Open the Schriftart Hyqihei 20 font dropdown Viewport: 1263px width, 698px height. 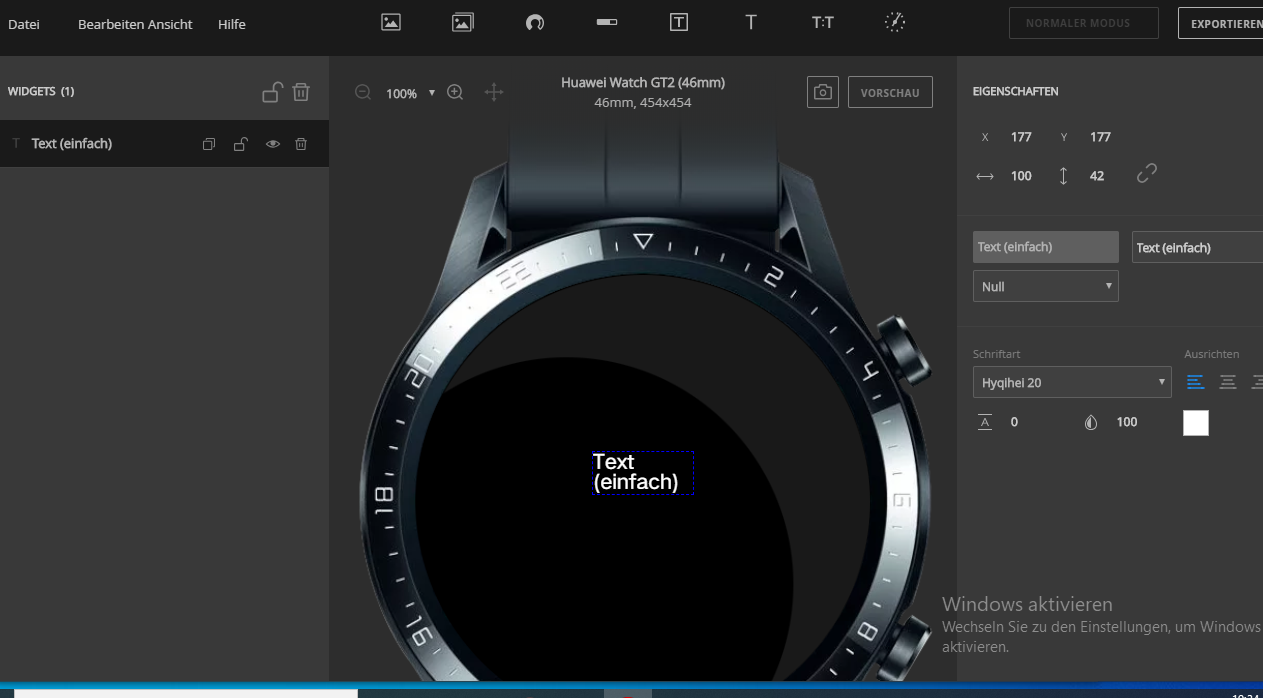(1072, 382)
